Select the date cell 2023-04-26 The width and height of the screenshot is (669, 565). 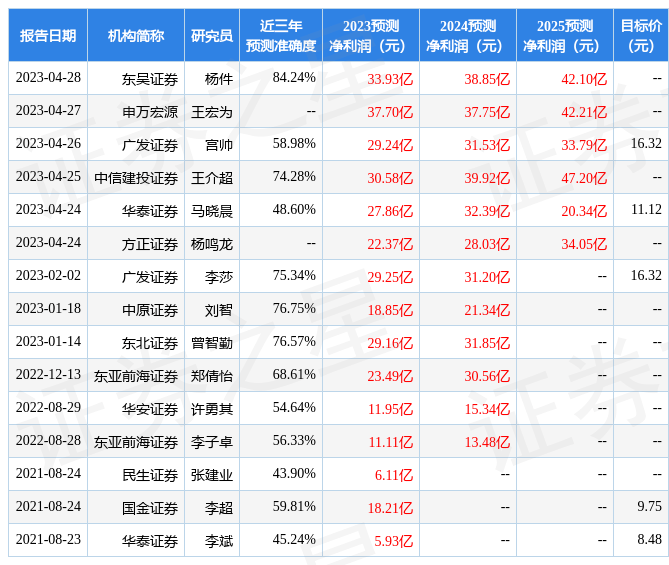48,143
